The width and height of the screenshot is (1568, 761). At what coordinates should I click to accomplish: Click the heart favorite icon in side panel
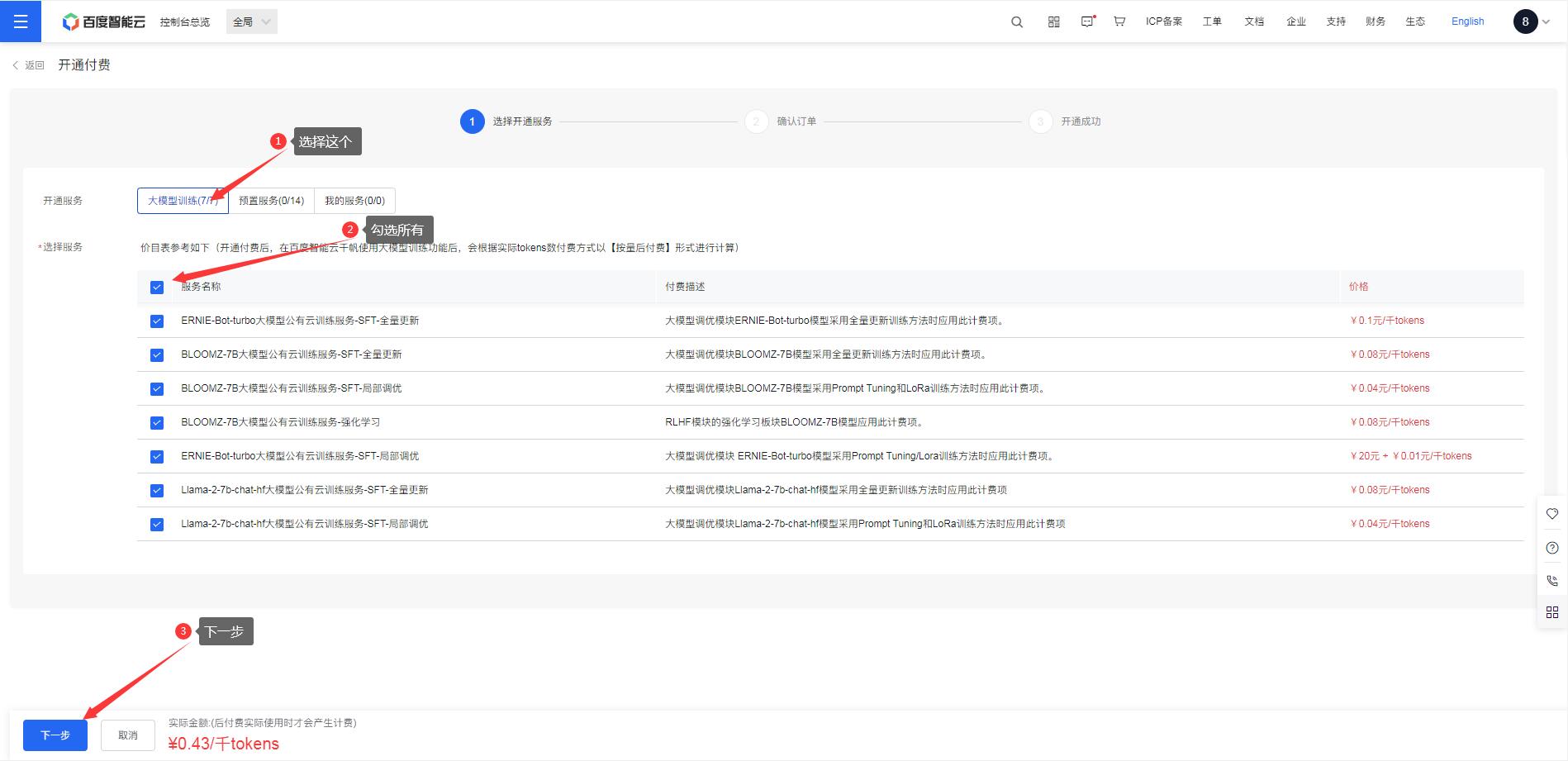pyautogui.click(x=1552, y=514)
